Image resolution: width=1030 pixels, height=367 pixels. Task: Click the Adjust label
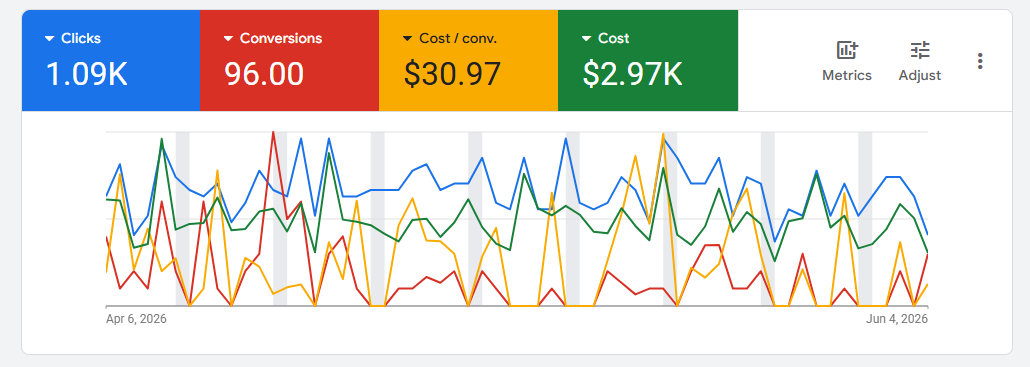[920, 76]
